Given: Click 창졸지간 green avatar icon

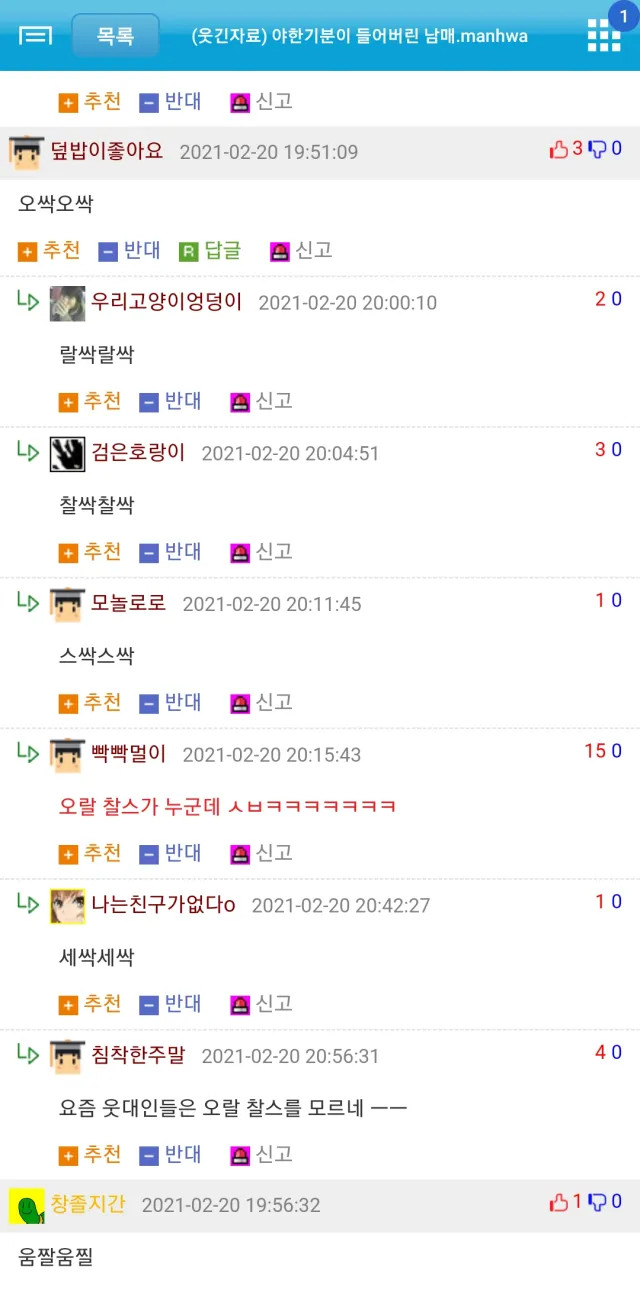Looking at the screenshot, I should coord(26,1206).
